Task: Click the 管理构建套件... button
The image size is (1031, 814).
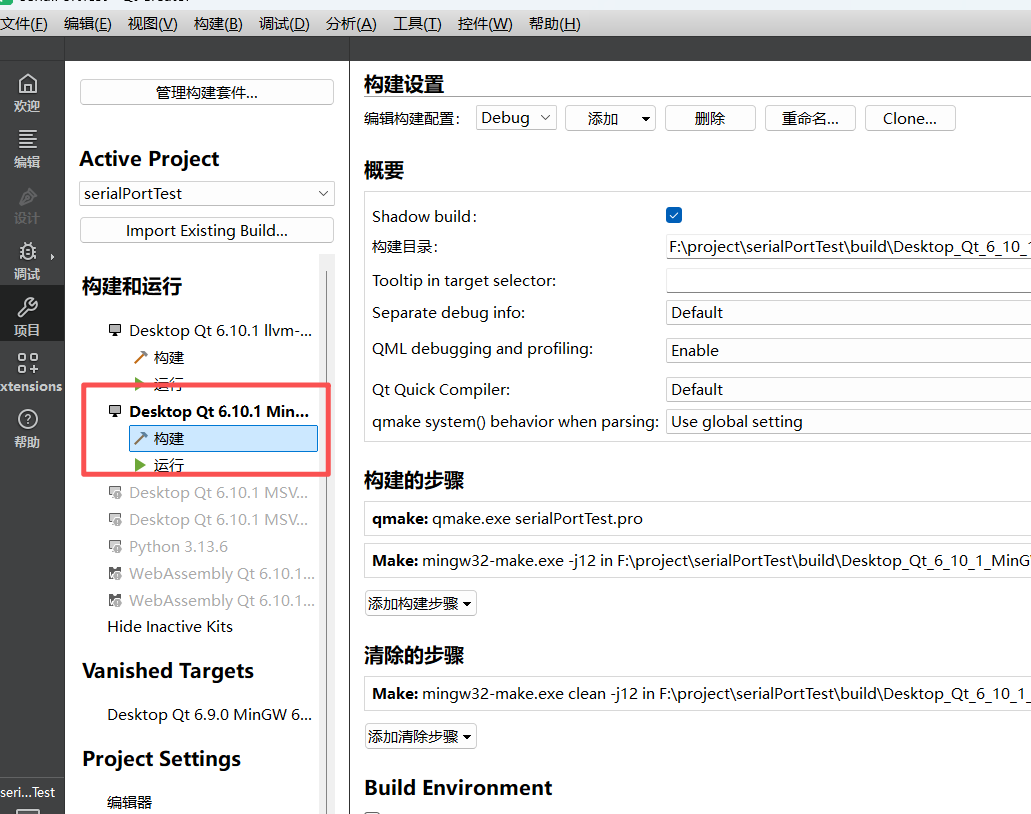Action: tap(206, 92)
